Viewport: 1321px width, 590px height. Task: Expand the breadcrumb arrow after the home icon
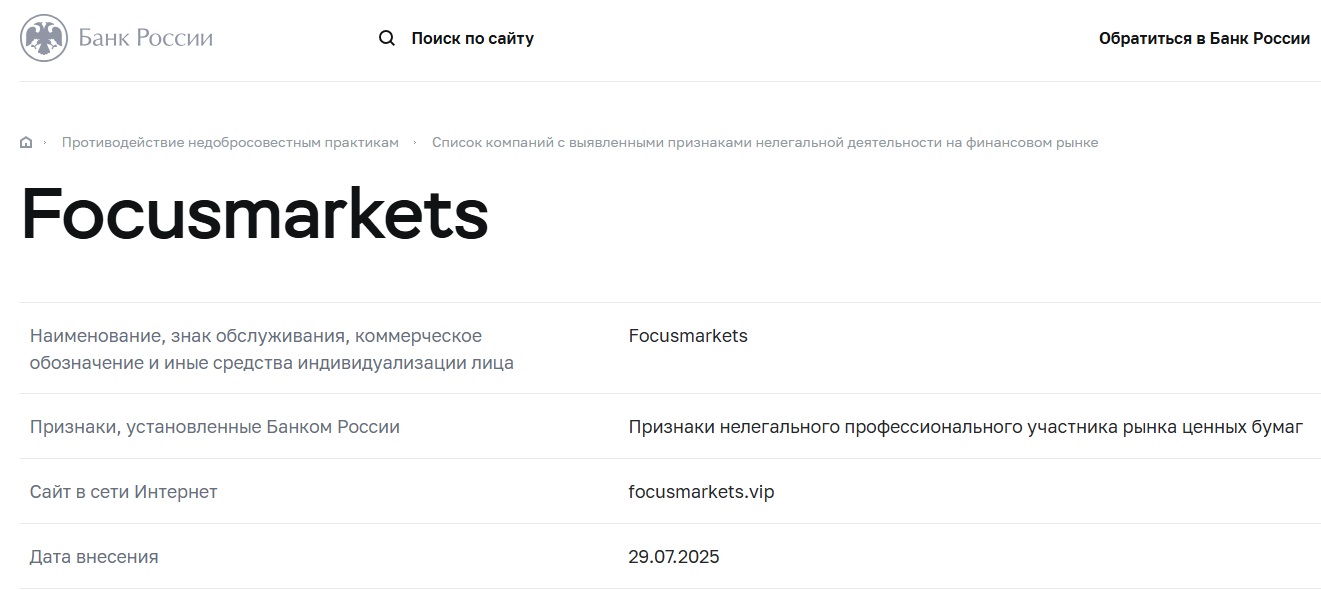[x=45, y=141]
